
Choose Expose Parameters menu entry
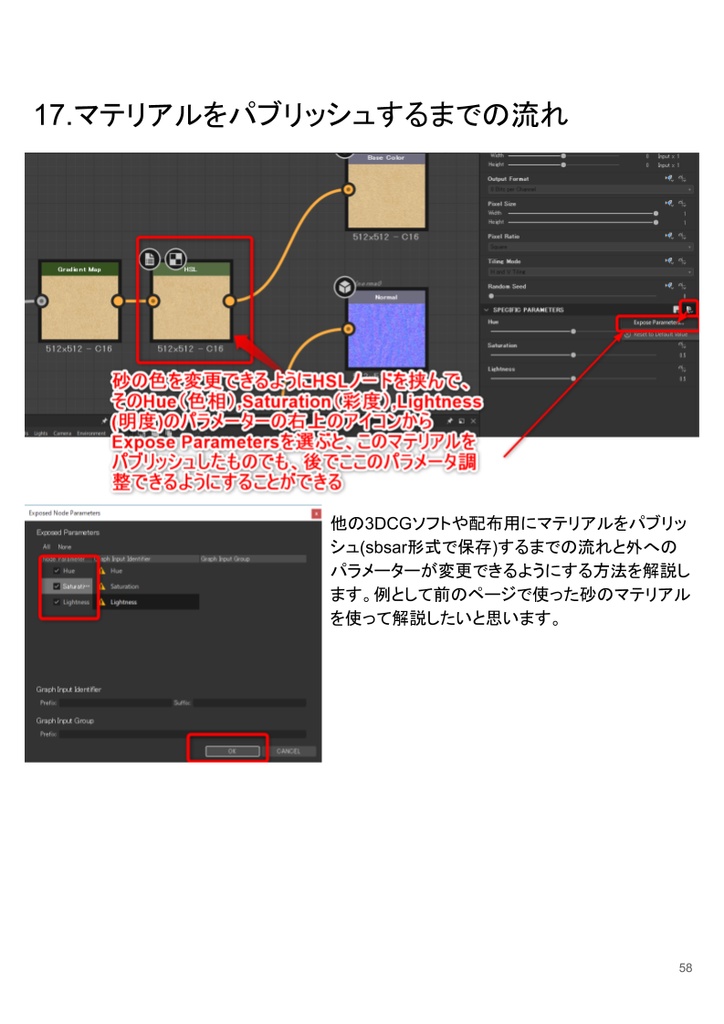(657, 323)
